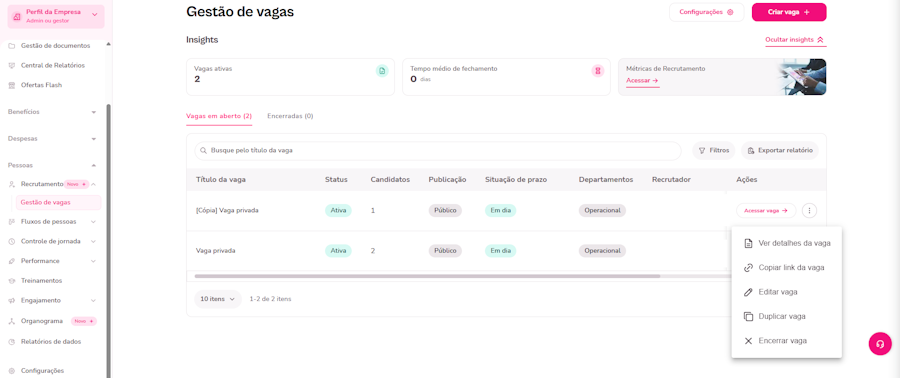
Task: Collapse the Pessoas section
Action: 94,165
